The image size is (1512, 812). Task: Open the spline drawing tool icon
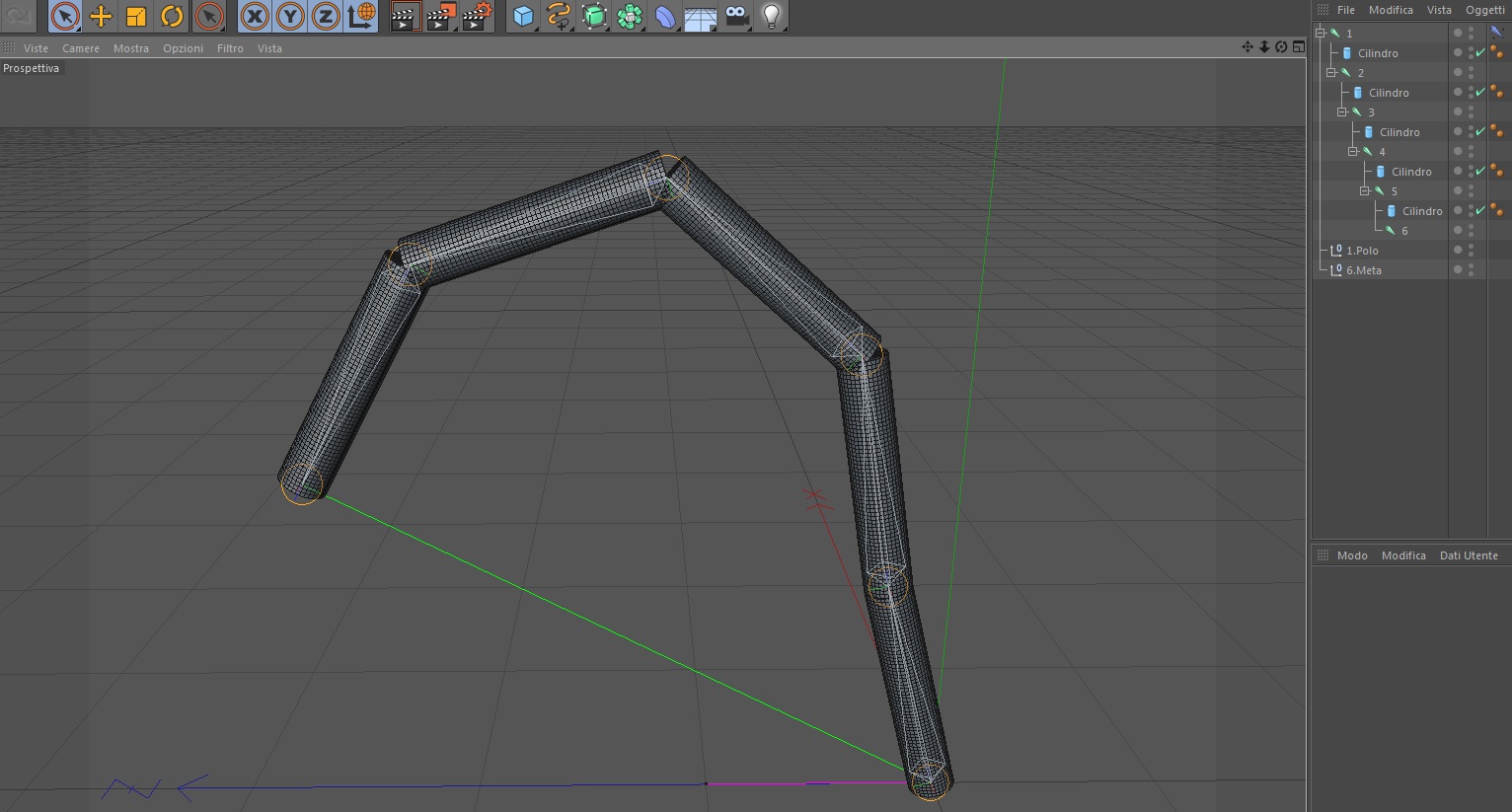(x=559, y=16)
